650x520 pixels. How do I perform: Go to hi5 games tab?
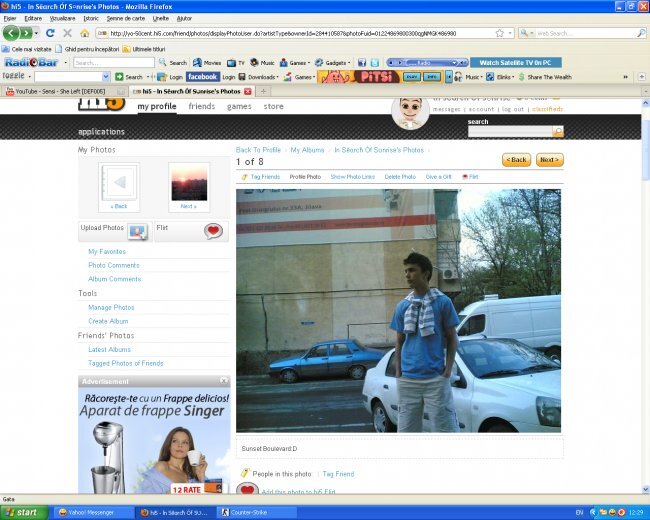click(x=239, y=106)
